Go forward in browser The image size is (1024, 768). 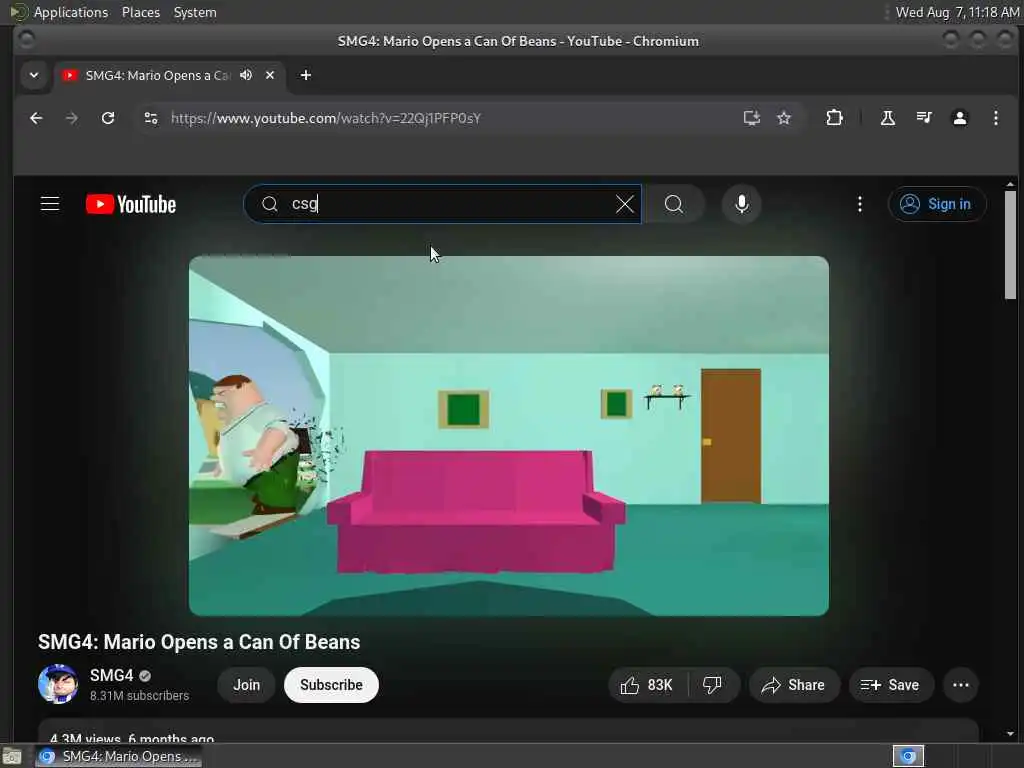[72, 118]
